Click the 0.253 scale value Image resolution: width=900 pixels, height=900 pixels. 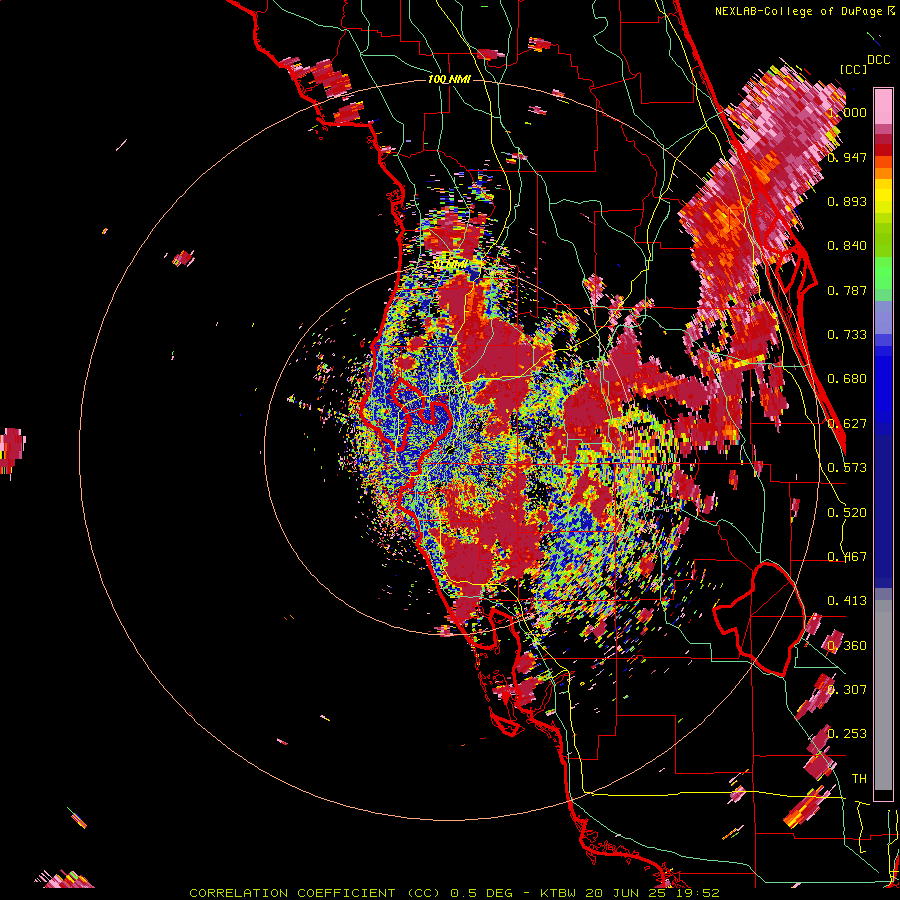847,734
